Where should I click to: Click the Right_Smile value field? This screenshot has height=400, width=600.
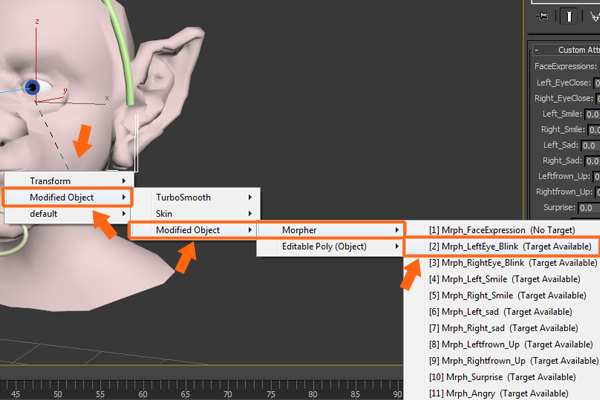594,130
